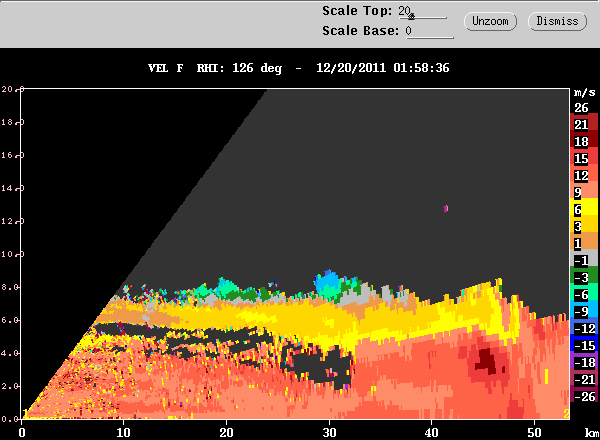The height and width of the screenshot is (440, 600).
Task: Click the timestamp 12/20/2011 01:58:36
Action: (383, 68)
